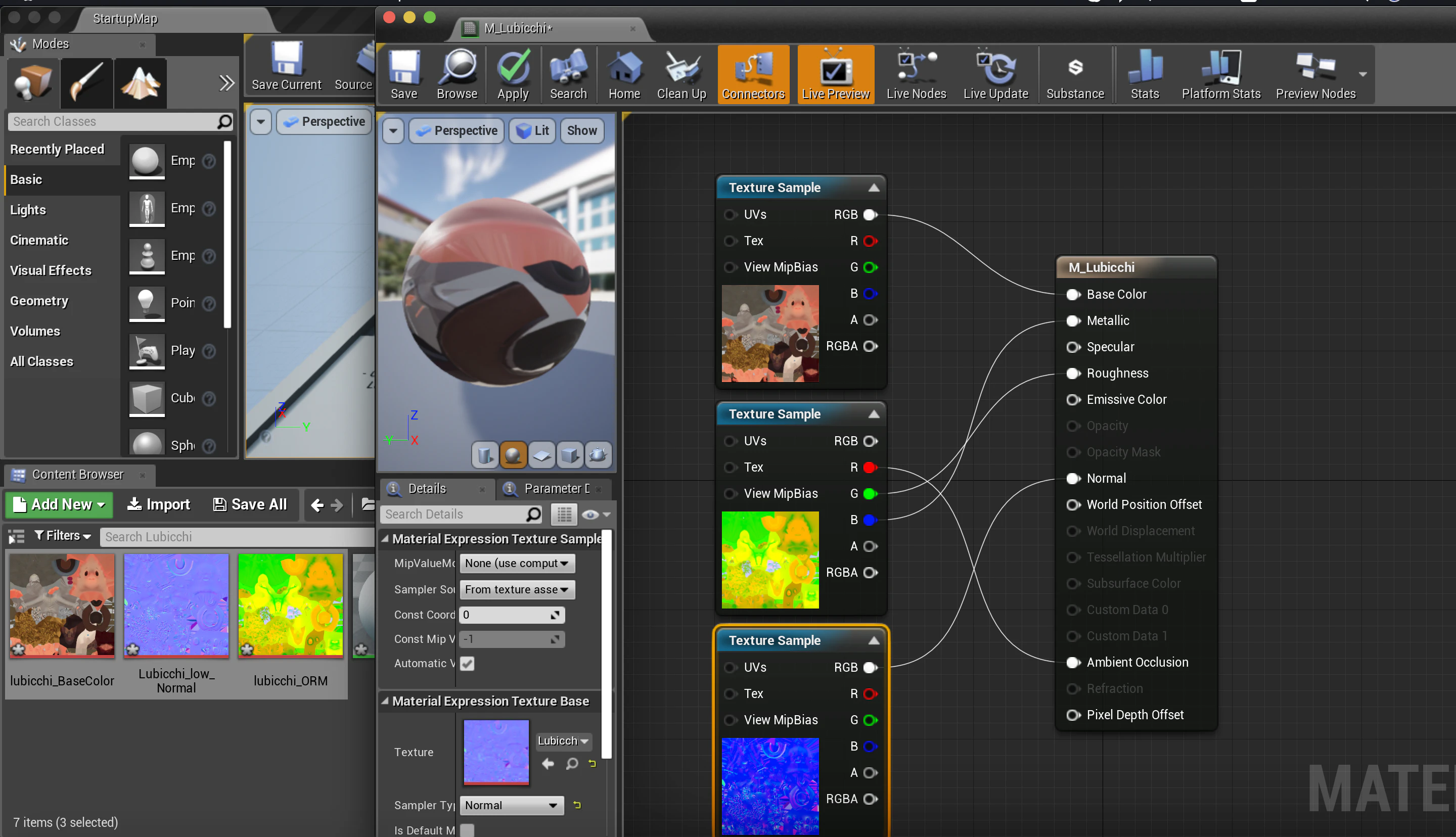Screen dimensions: 1456x837
Task: Click the Import button
Action: pos(158,504)
